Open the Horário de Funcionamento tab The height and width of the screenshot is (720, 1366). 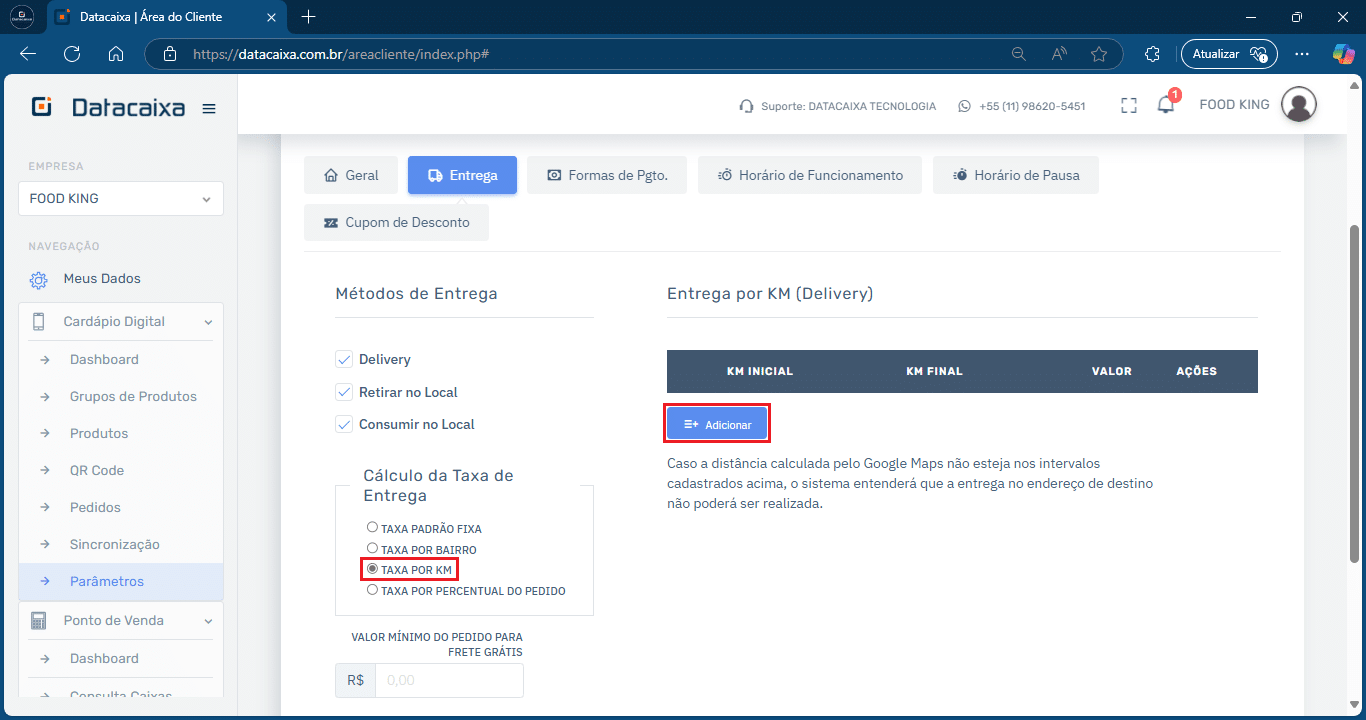click(x=810, y=175)
